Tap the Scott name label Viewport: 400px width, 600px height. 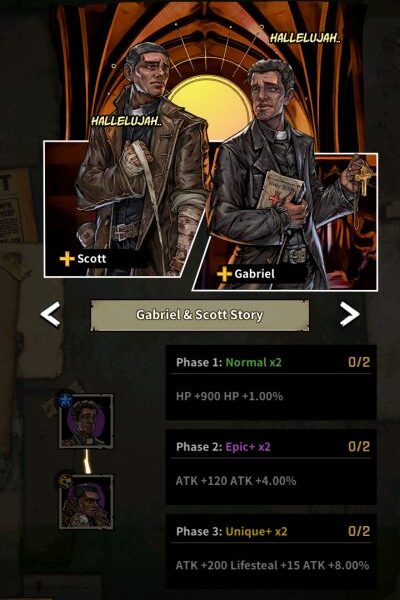92,259
